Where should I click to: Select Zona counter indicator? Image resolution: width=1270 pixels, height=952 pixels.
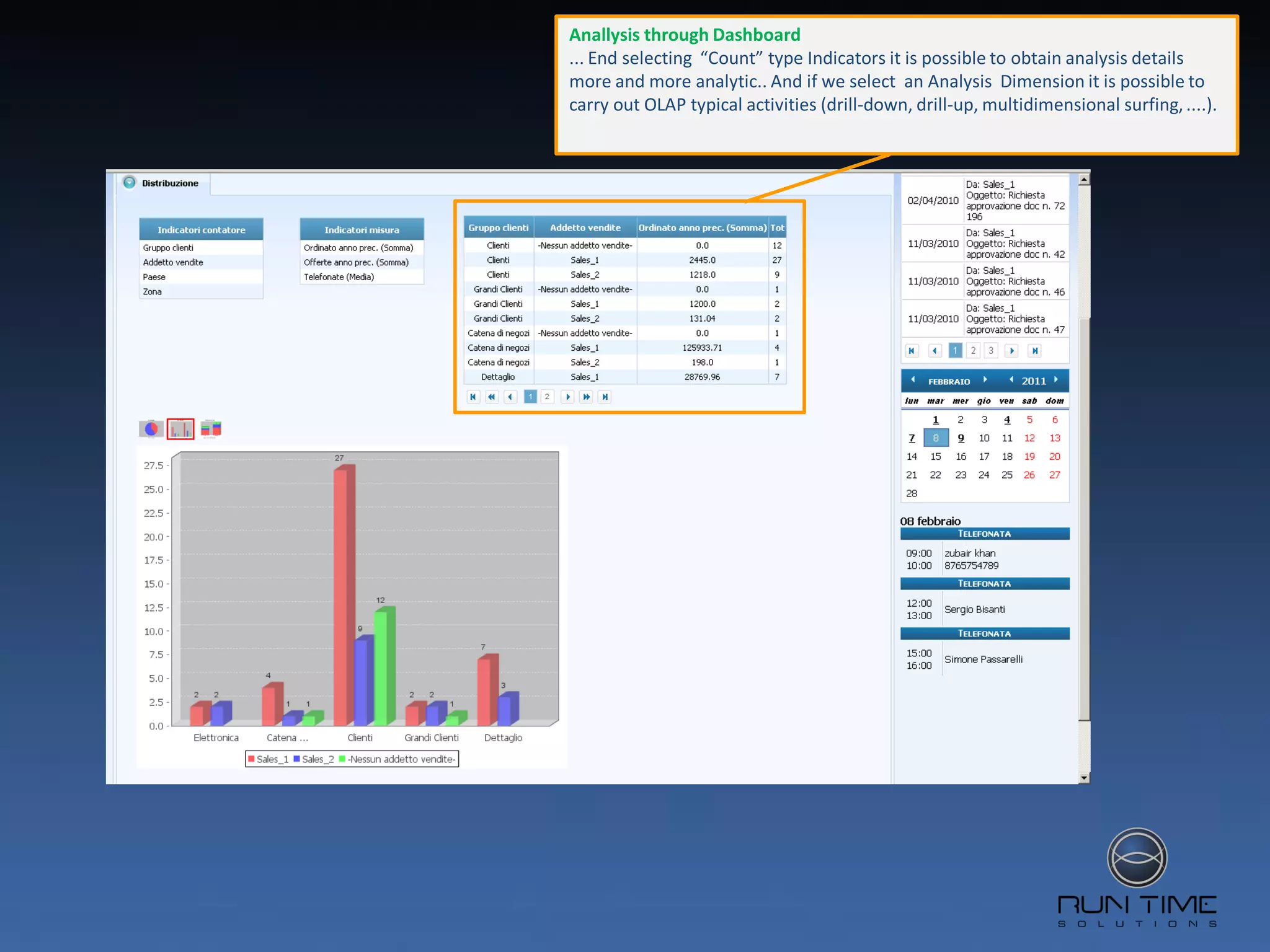coord(201,291)
